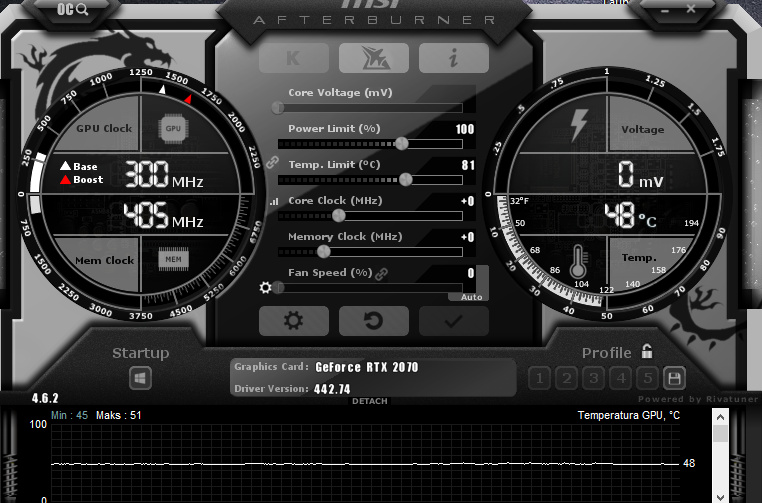
Task: Toggle Auto fan speed button
Action: coord(471,297)
